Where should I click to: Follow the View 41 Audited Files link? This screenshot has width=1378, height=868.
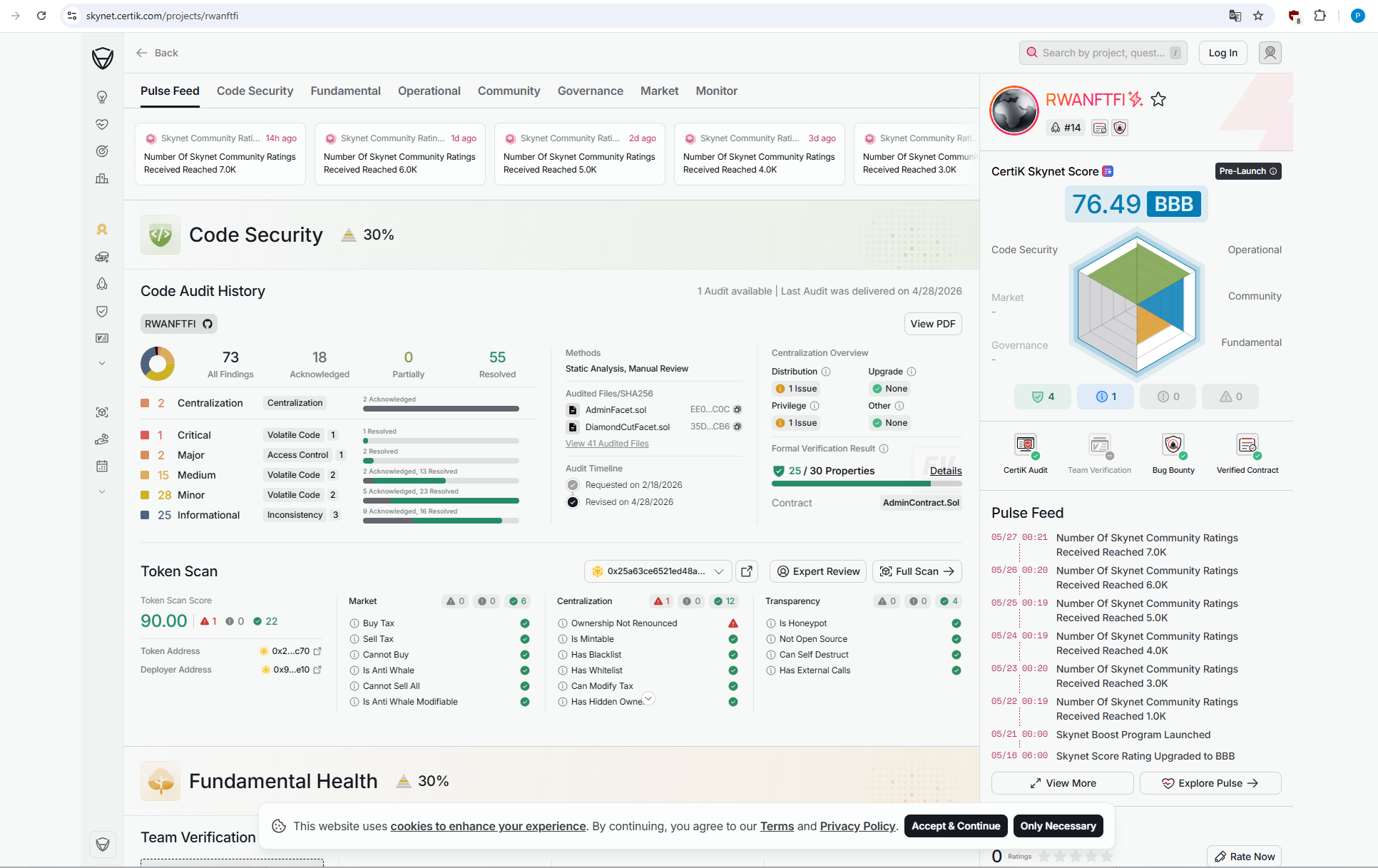point(607,444)
